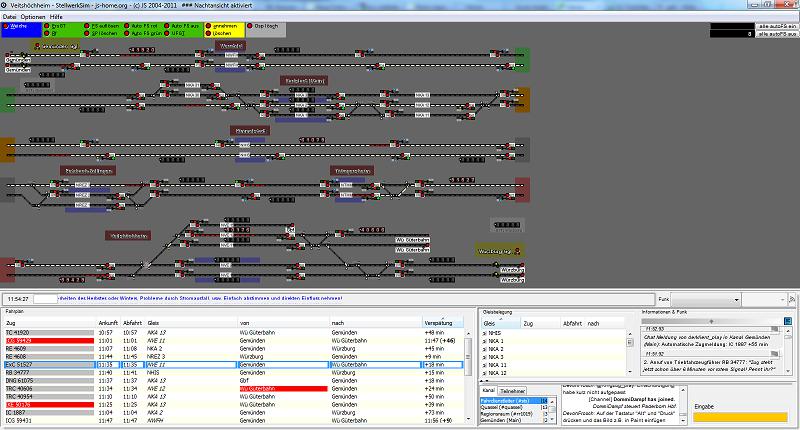Sort Fahrplan by 'von' column header
Screen dimensions: 800x430
(x=283, y=323)
